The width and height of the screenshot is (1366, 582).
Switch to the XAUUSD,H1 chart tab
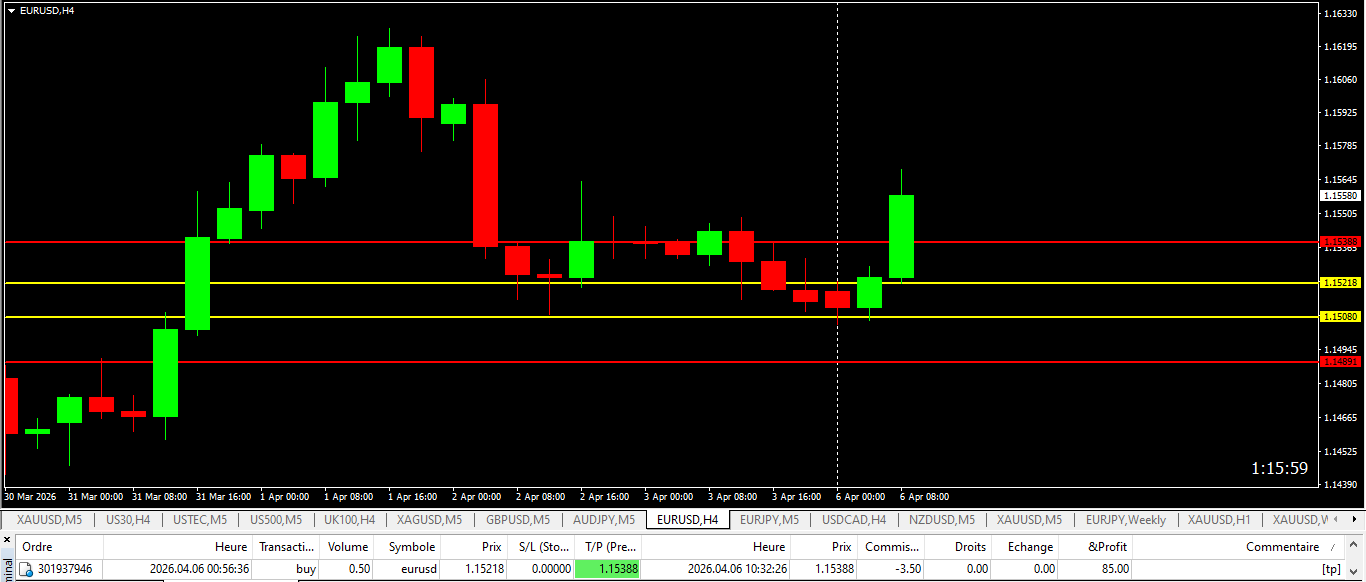click(1218, 520)
